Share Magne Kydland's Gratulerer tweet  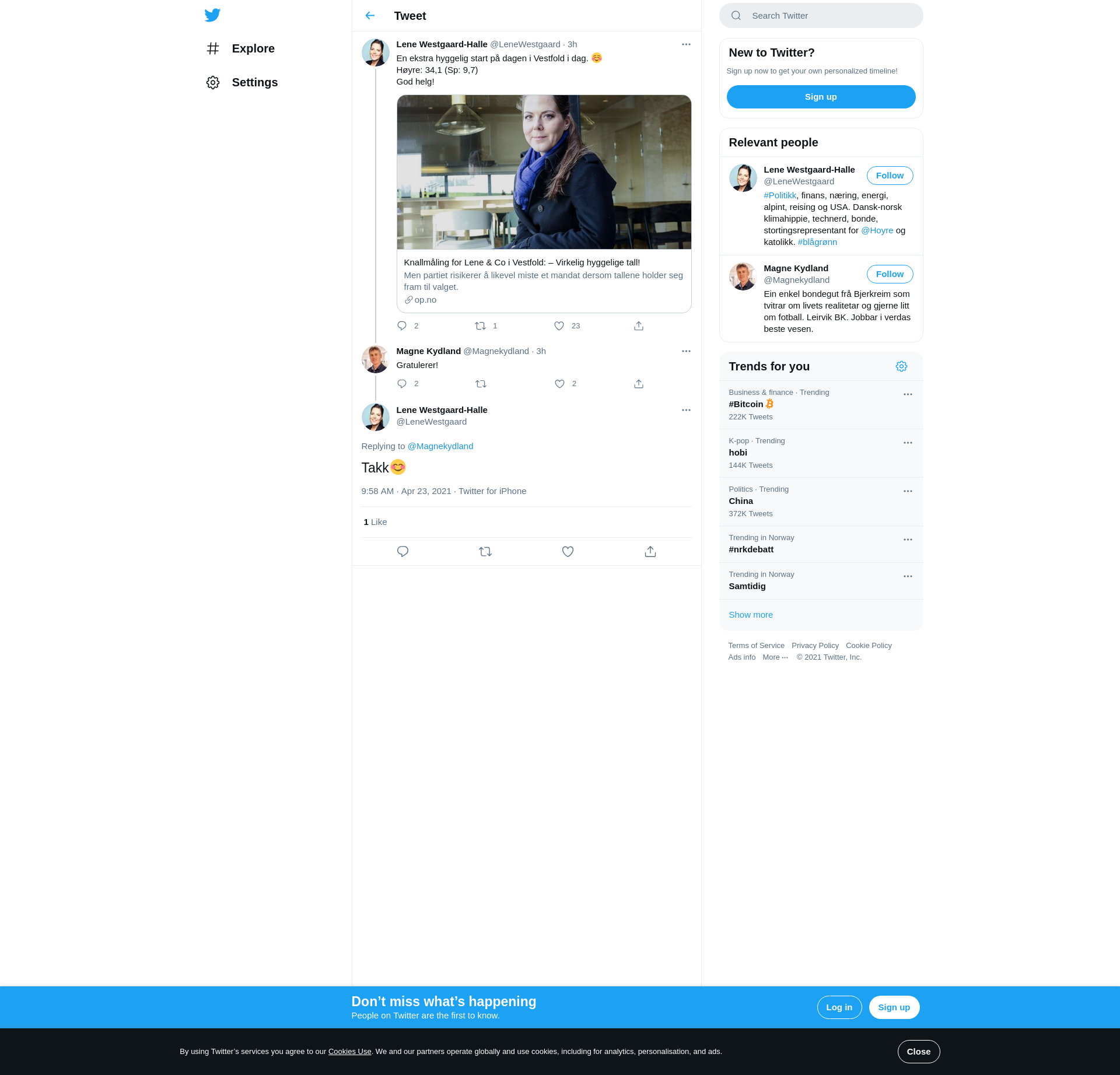[639, 384]
